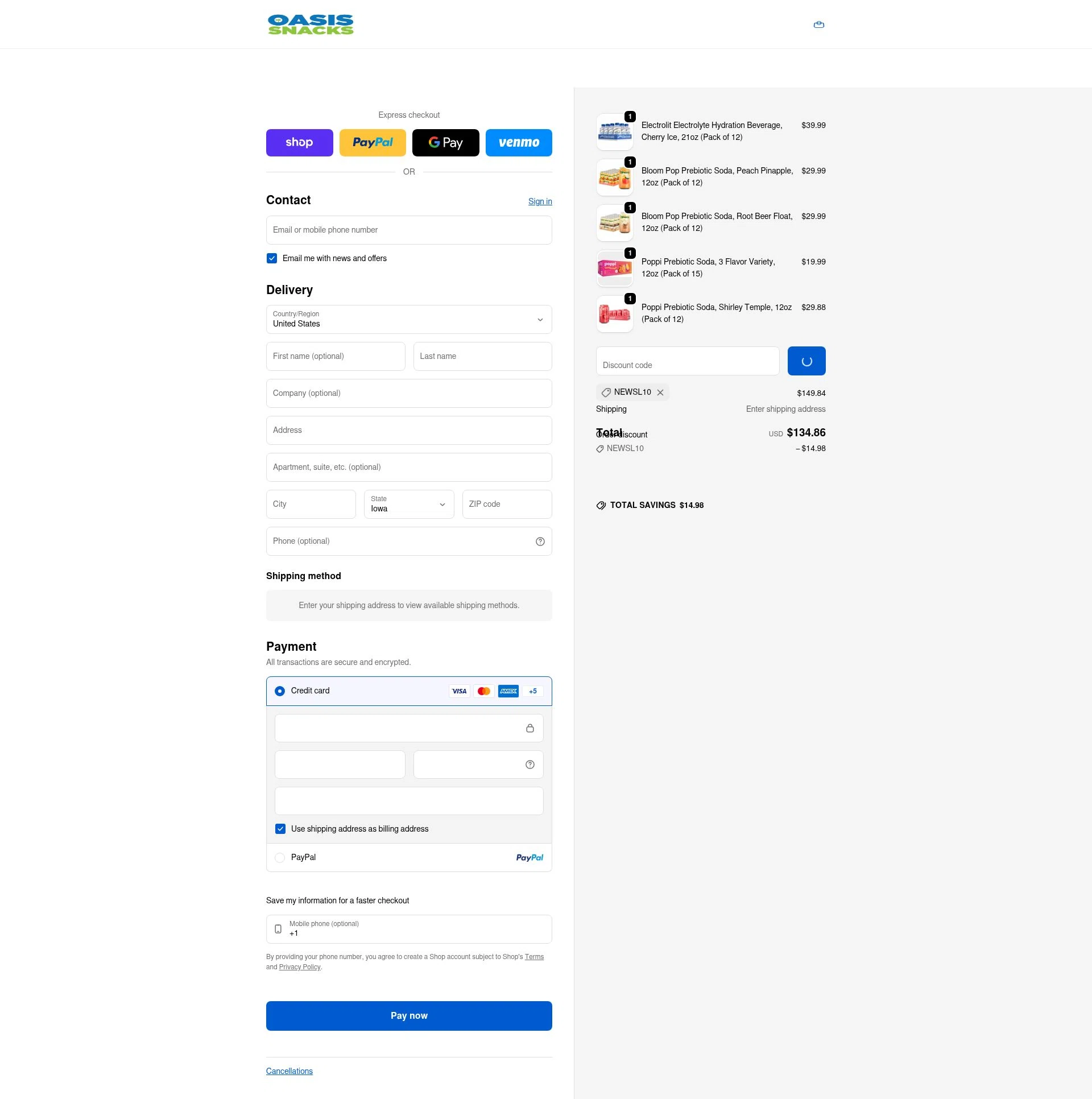
Task: Expand the +5 additional card brands
Action: pyautogui.click(x=533, y=691)
